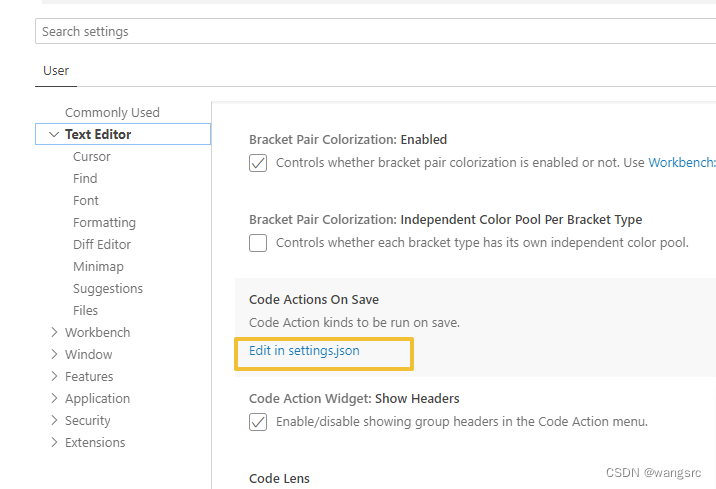The image size is (716, 489).
Task: Uncheck Bracket Pair Colorization Enabled checkbox
Action: pyautogui.click(x=258, y=163)
